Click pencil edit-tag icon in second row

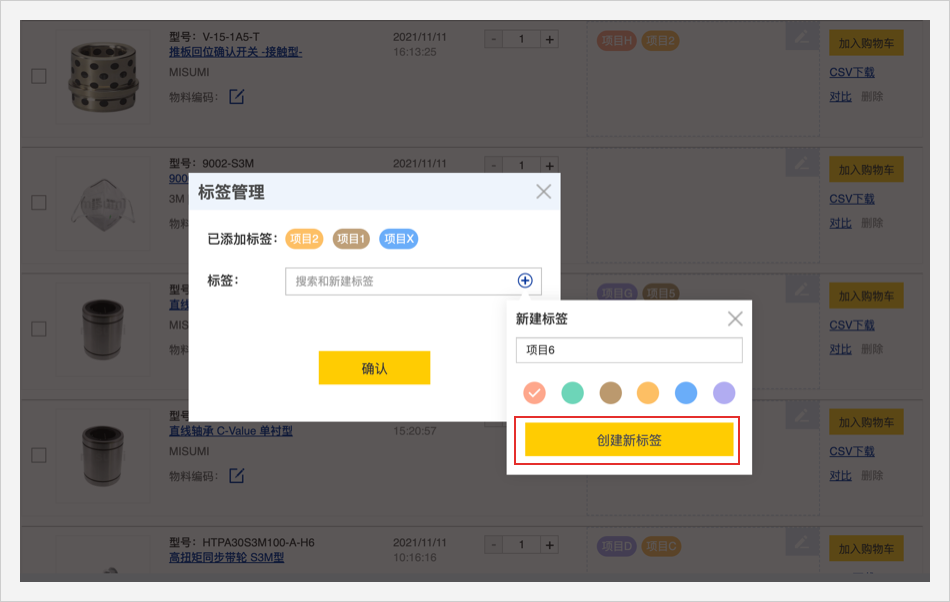tap(799, 162)
